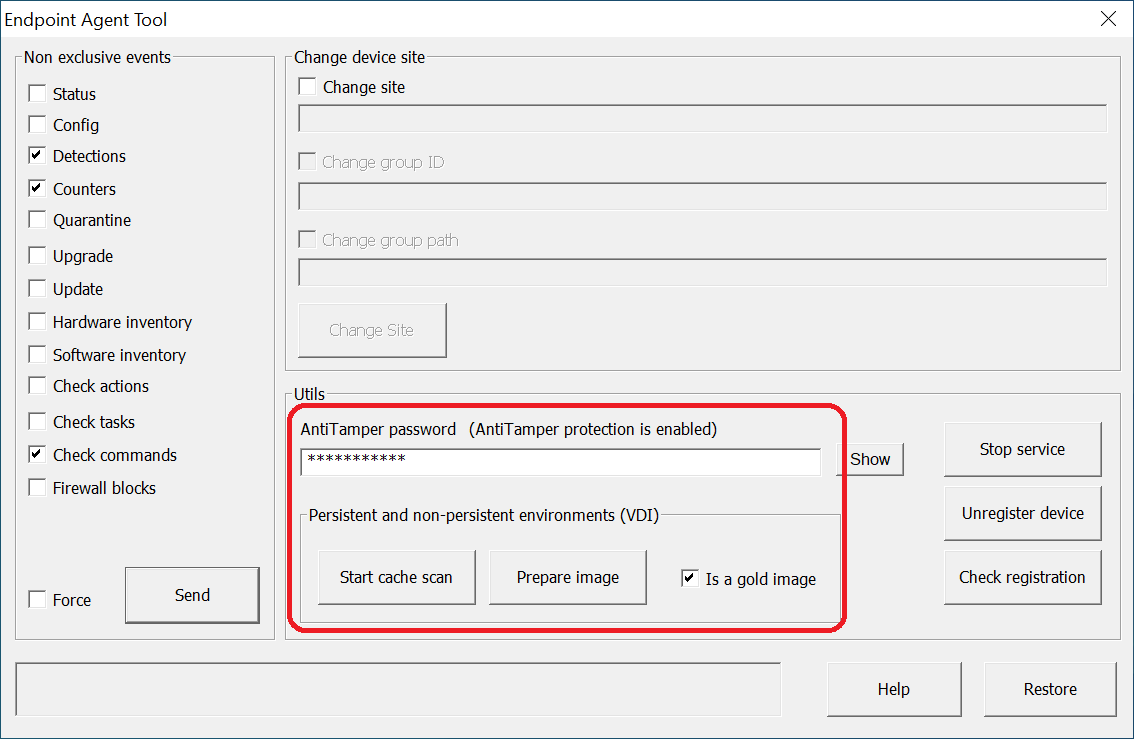Enable the Firewall blocks event
This screenshot has height=739, width=1134.
coord(38,487)
